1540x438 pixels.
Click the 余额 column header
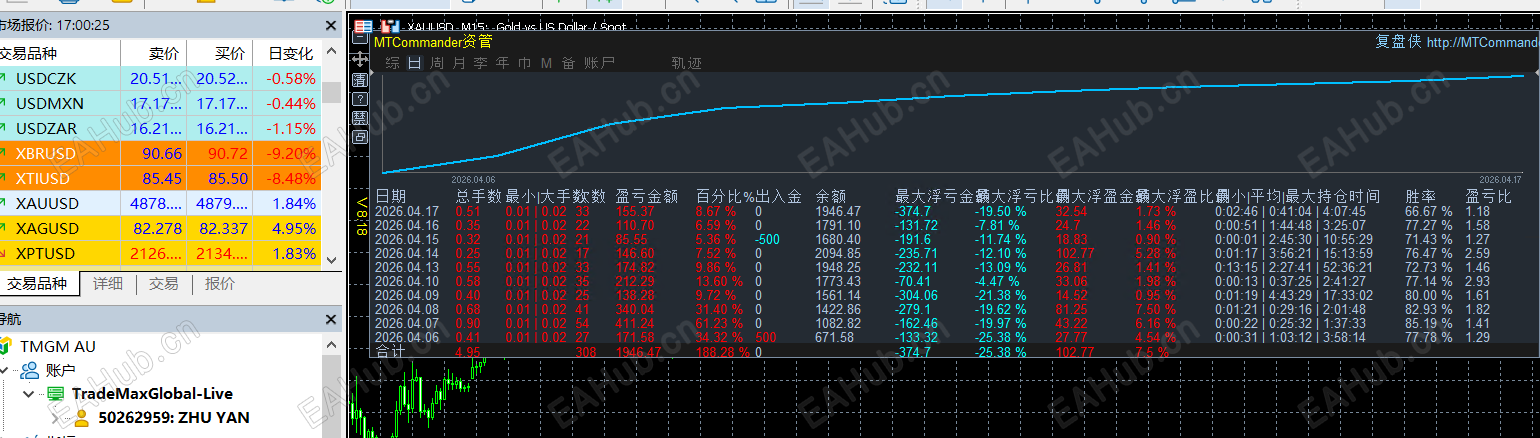832,197
